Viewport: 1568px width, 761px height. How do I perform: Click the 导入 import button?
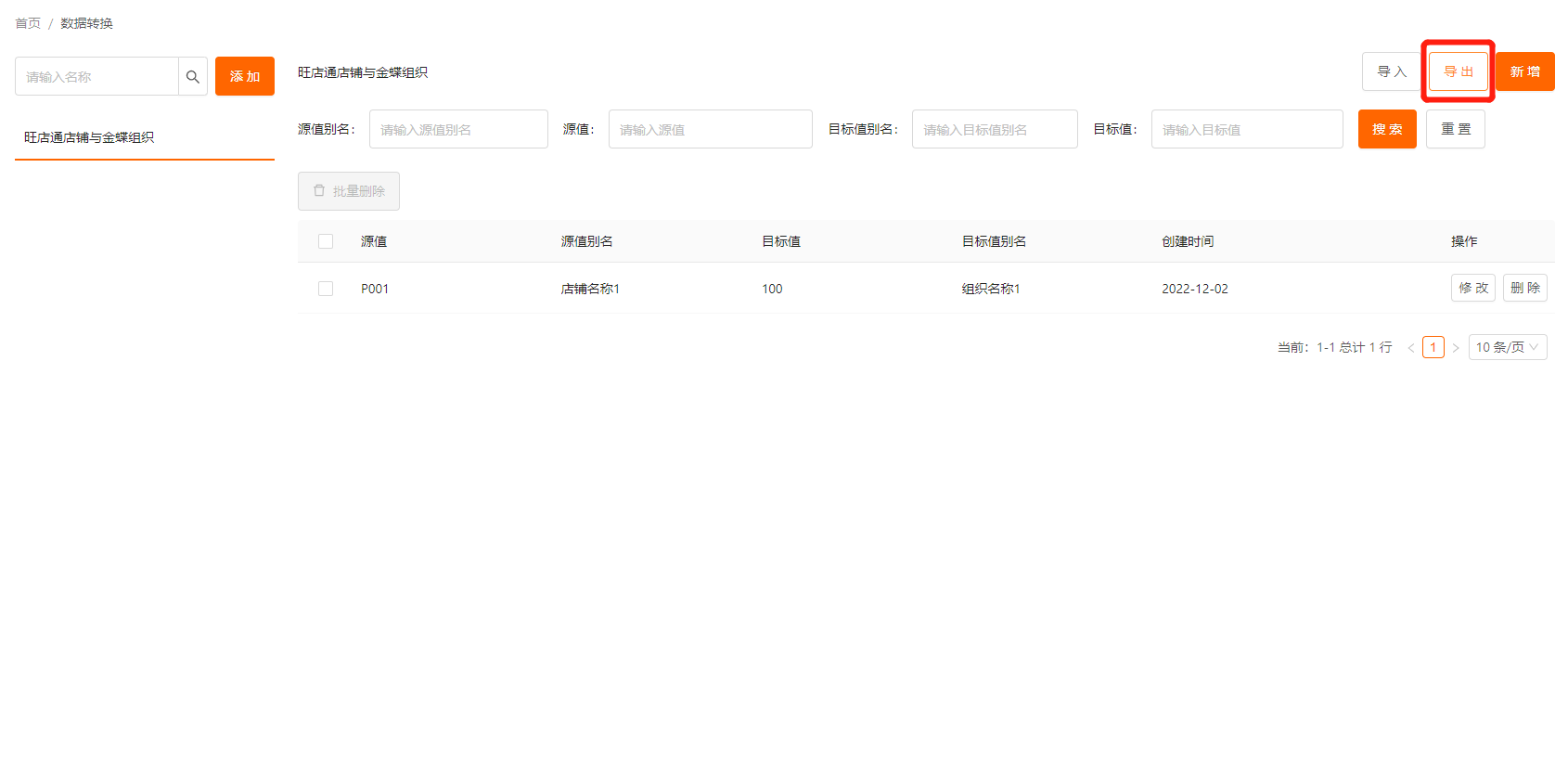[x=1391, y=71]
